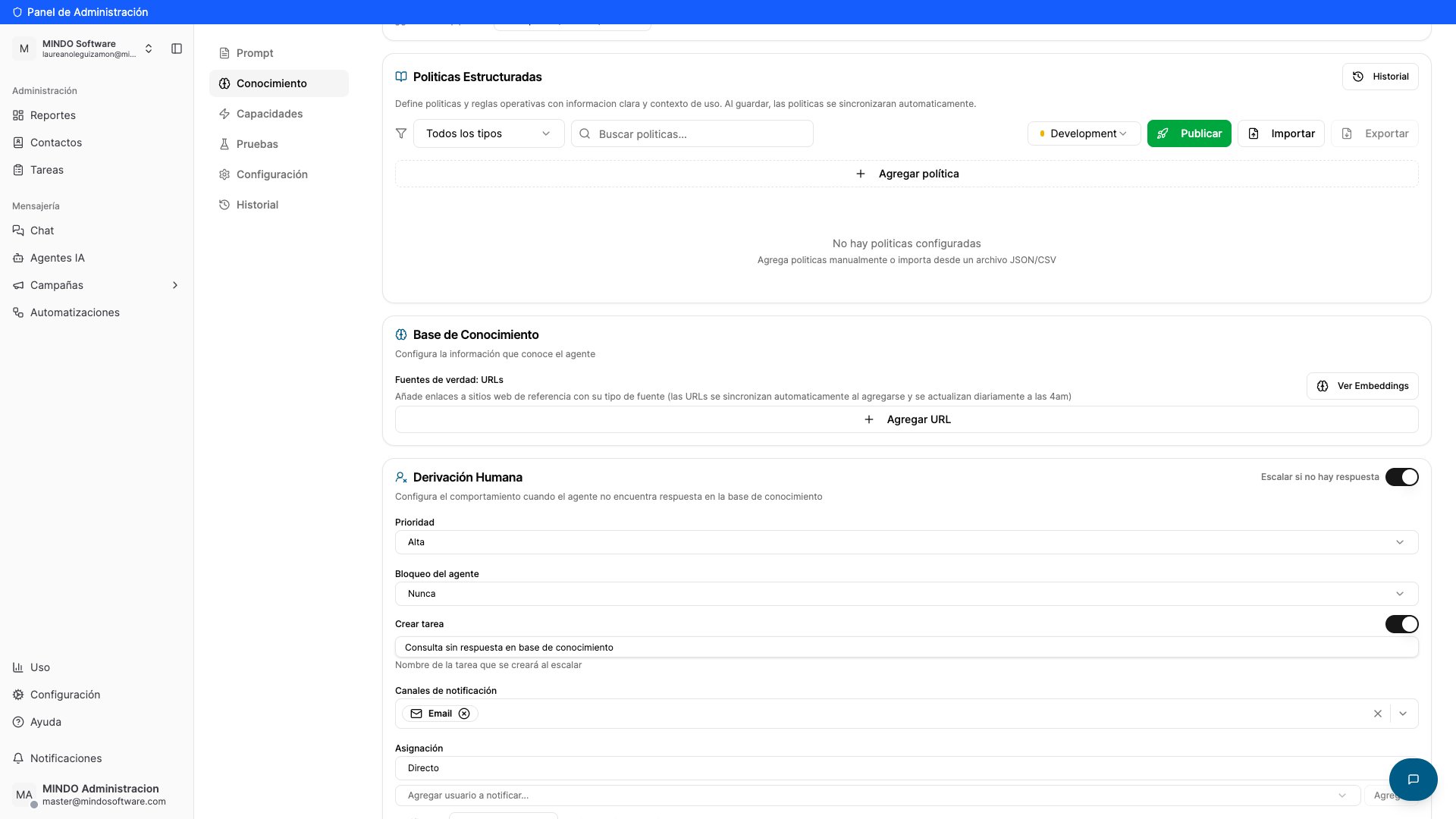Screen dimensions: 1456x819
Task: Open the agent Configuración tab
Action: click(x=279, y=174)
